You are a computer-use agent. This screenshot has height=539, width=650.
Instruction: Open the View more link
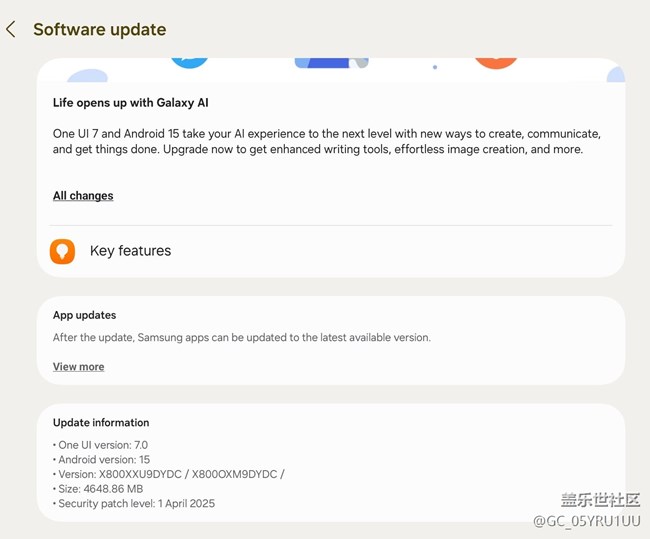[x=78, y=367]
